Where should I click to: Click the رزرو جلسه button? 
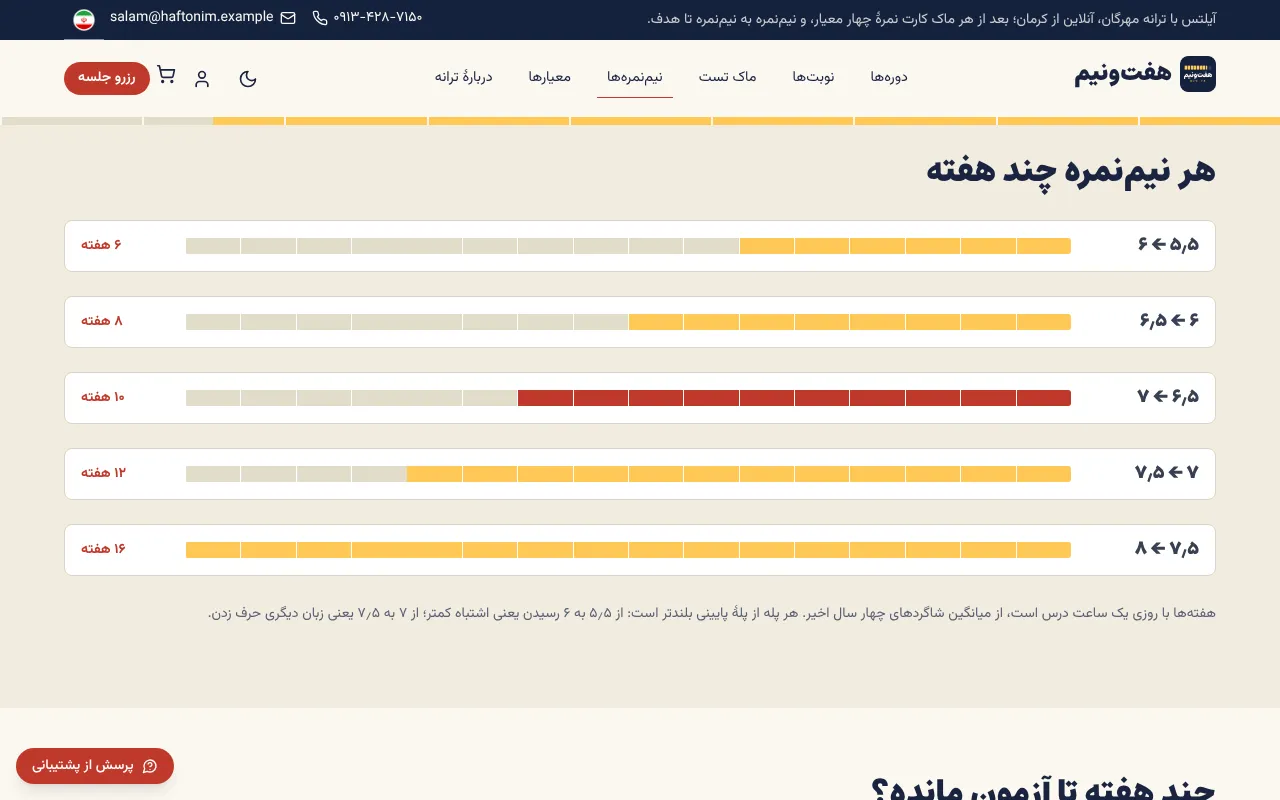coord(107,78)
